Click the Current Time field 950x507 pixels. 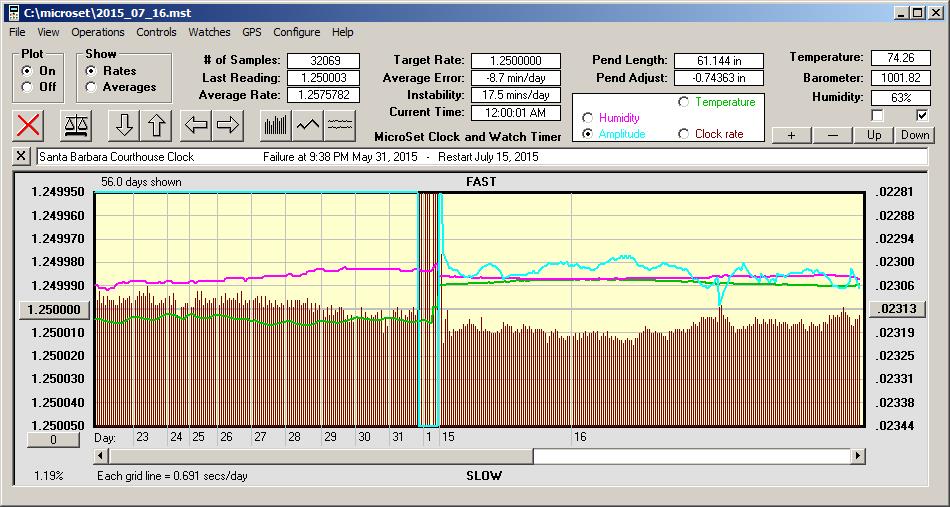pyautogui.click(x=516, y=113)
